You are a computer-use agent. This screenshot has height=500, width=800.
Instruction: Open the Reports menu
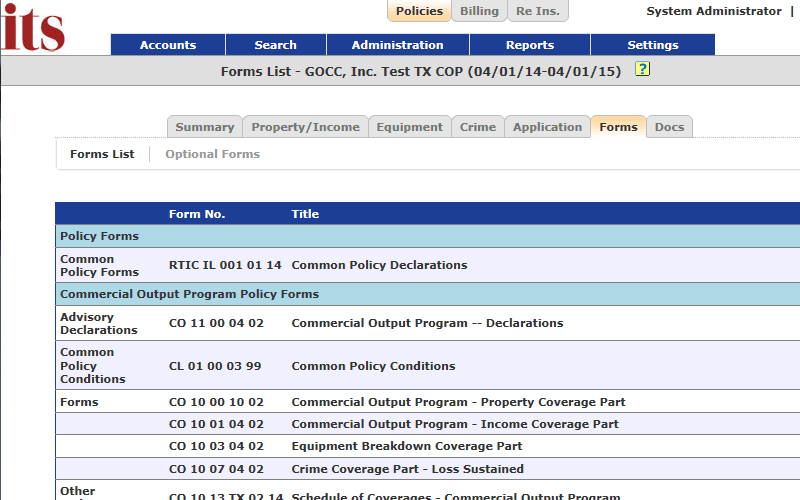click(530, 45)
